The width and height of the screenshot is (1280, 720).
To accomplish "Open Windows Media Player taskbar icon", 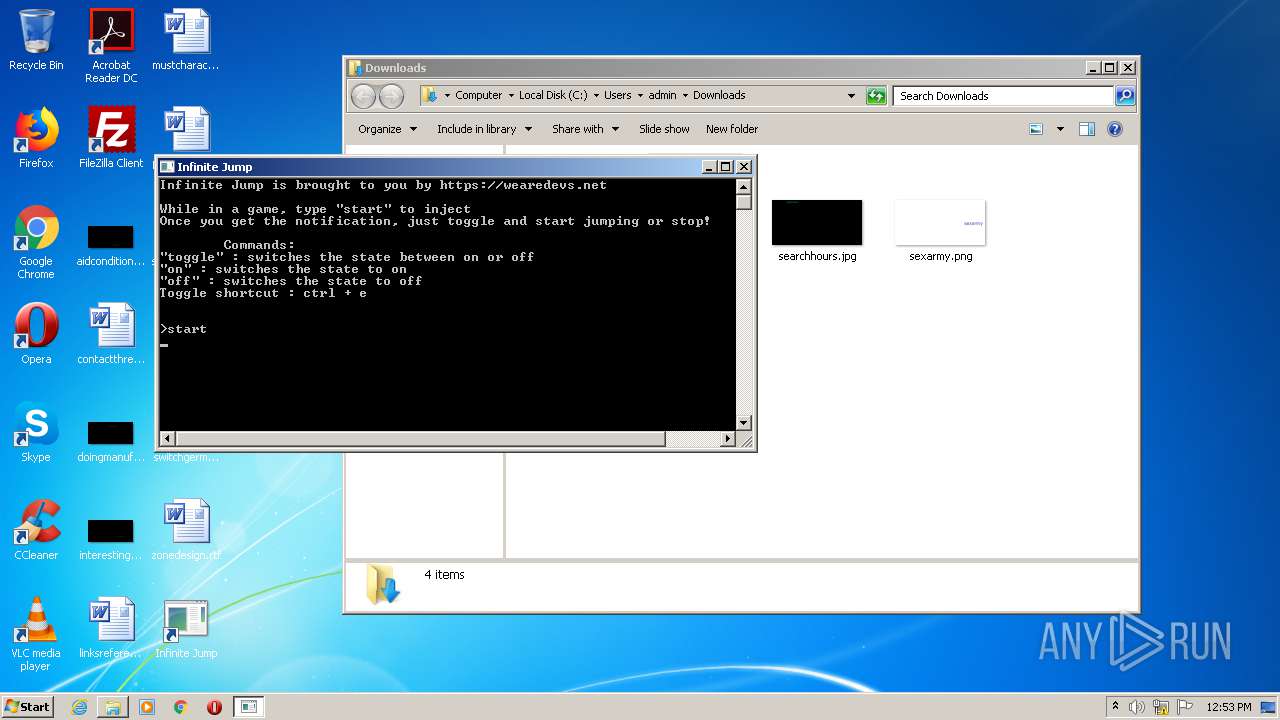I will tap(147, 707).
